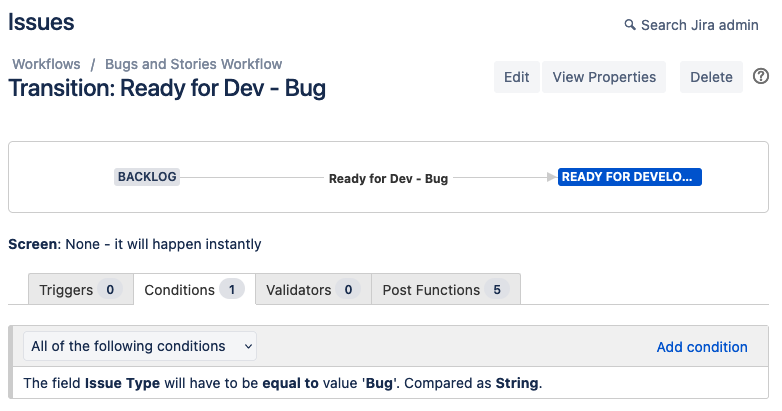
Task: Go to the Workflows breadcrumb
Action: [x=46, y=64]
